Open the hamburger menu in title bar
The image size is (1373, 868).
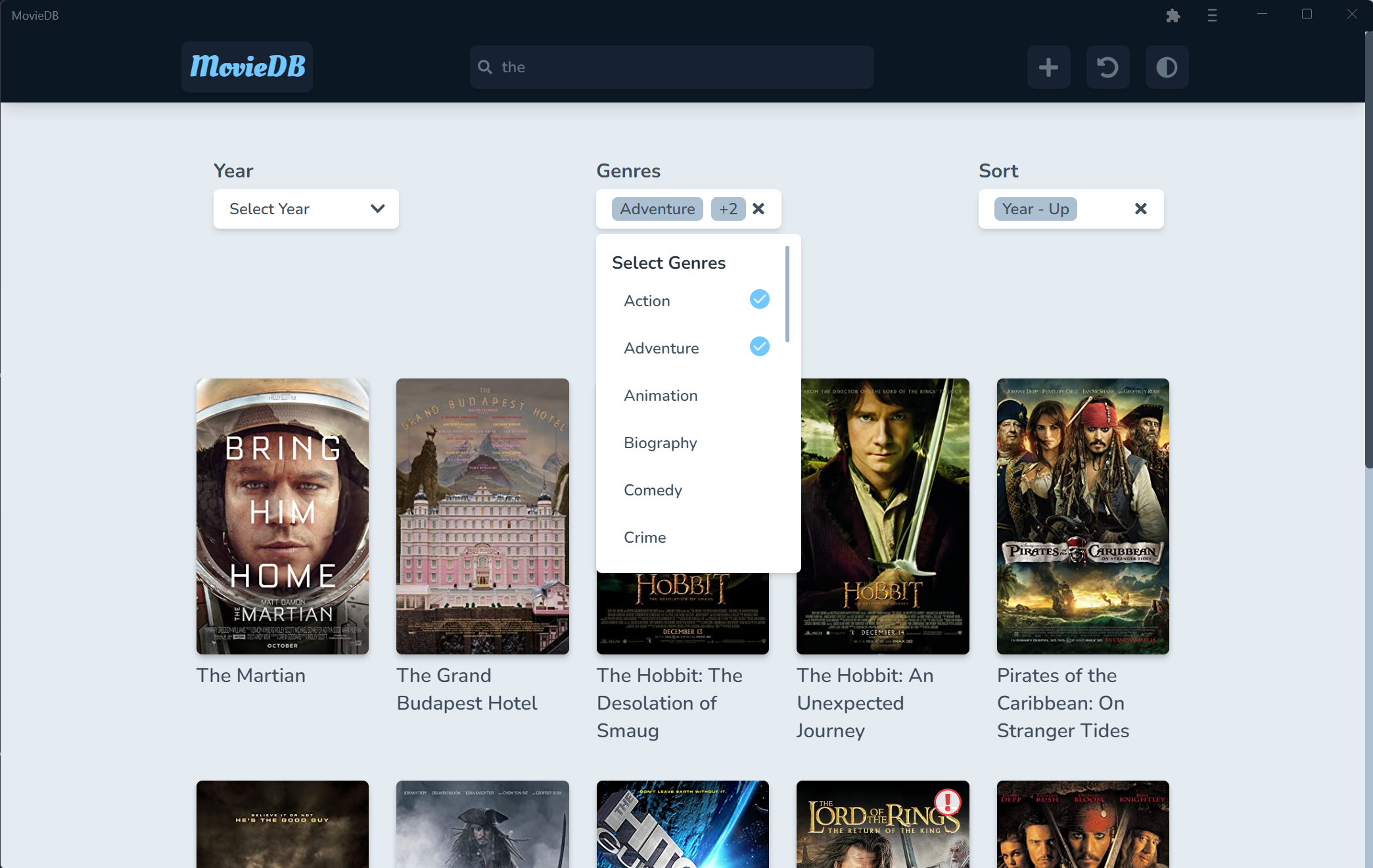1212,15
